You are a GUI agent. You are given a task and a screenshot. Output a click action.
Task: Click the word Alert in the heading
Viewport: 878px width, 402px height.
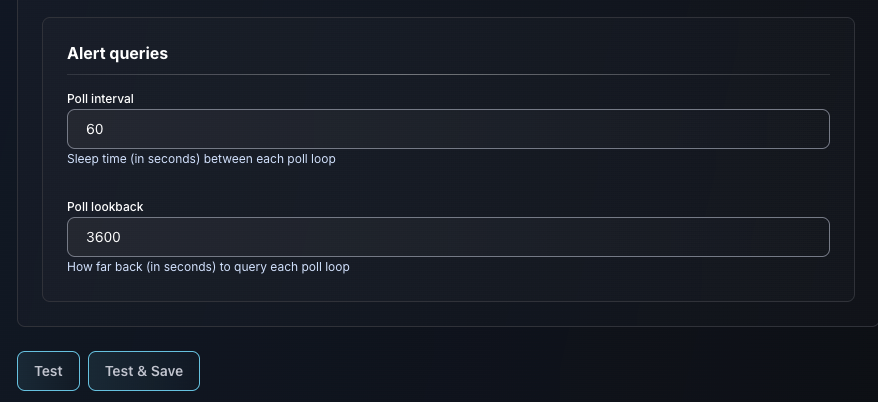(88, 54)
